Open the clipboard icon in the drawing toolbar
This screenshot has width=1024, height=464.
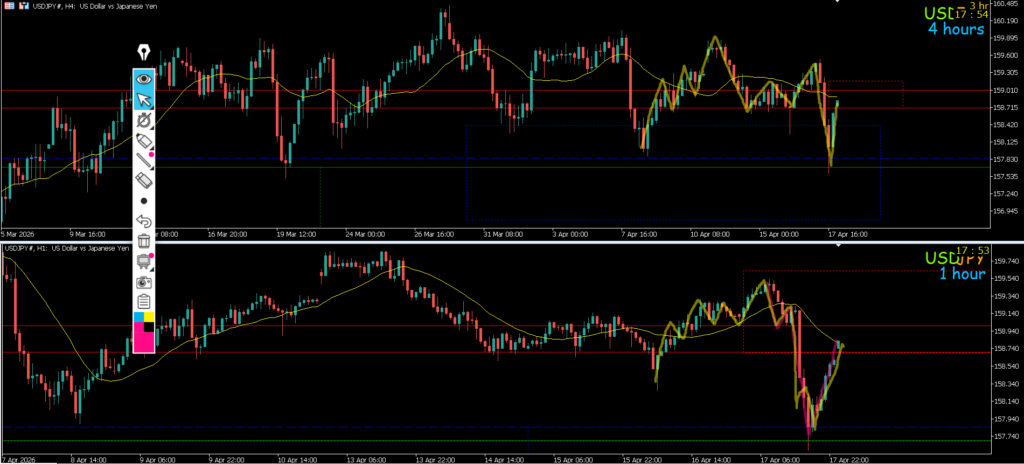[x=144, y=302]
